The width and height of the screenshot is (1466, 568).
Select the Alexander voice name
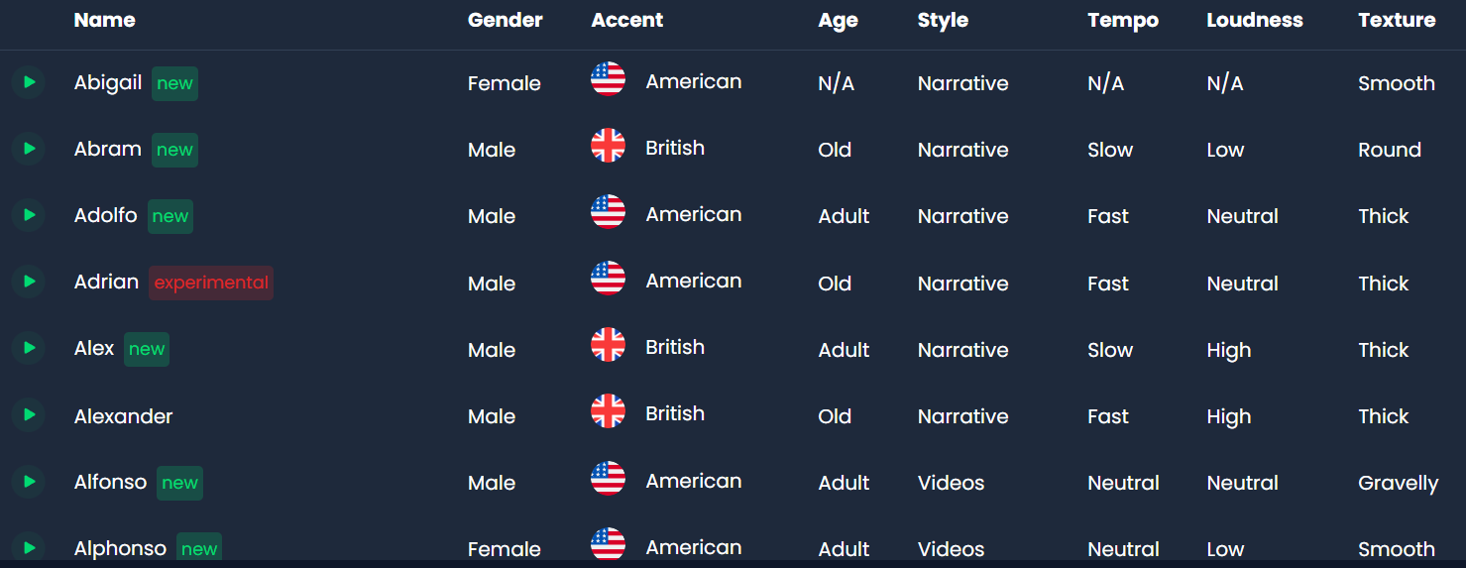pos(123,416)
